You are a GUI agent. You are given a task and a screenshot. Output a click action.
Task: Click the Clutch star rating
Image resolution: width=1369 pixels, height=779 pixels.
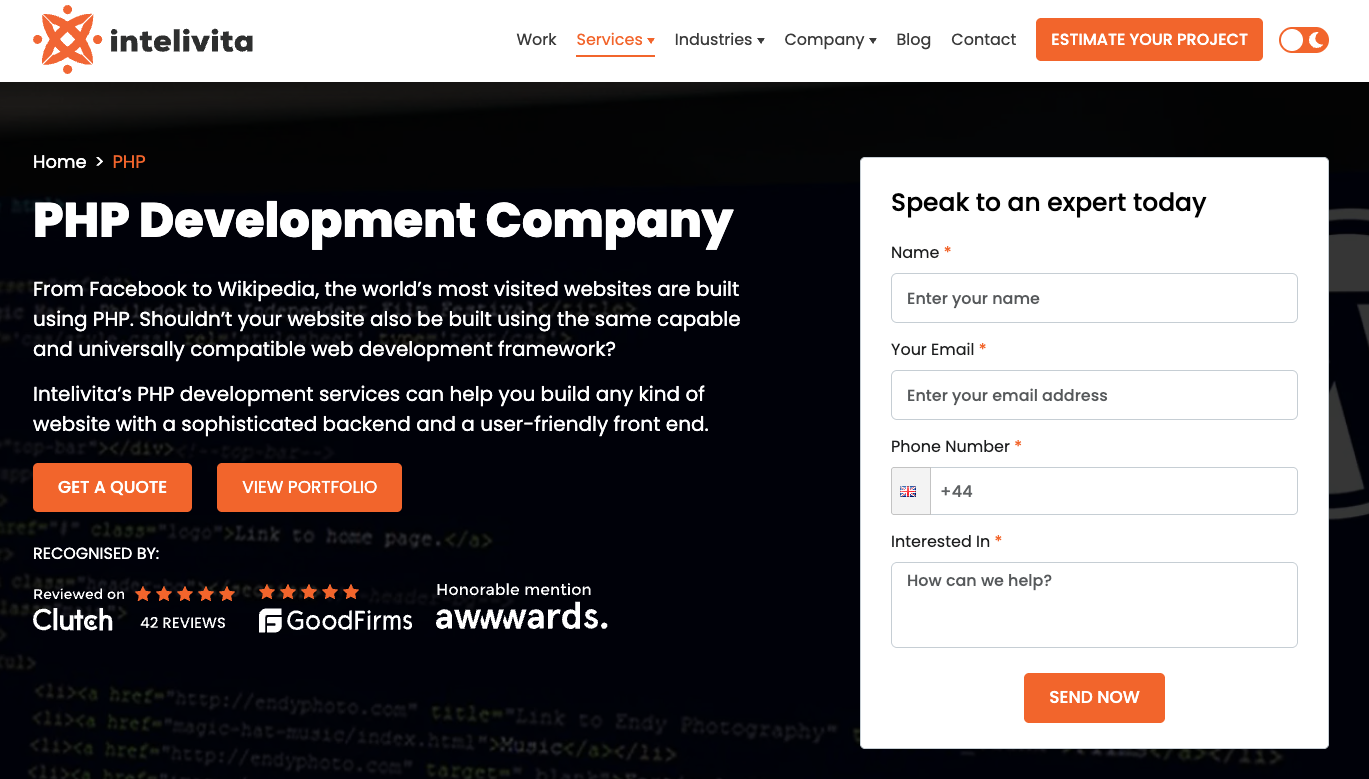(185, 594)
